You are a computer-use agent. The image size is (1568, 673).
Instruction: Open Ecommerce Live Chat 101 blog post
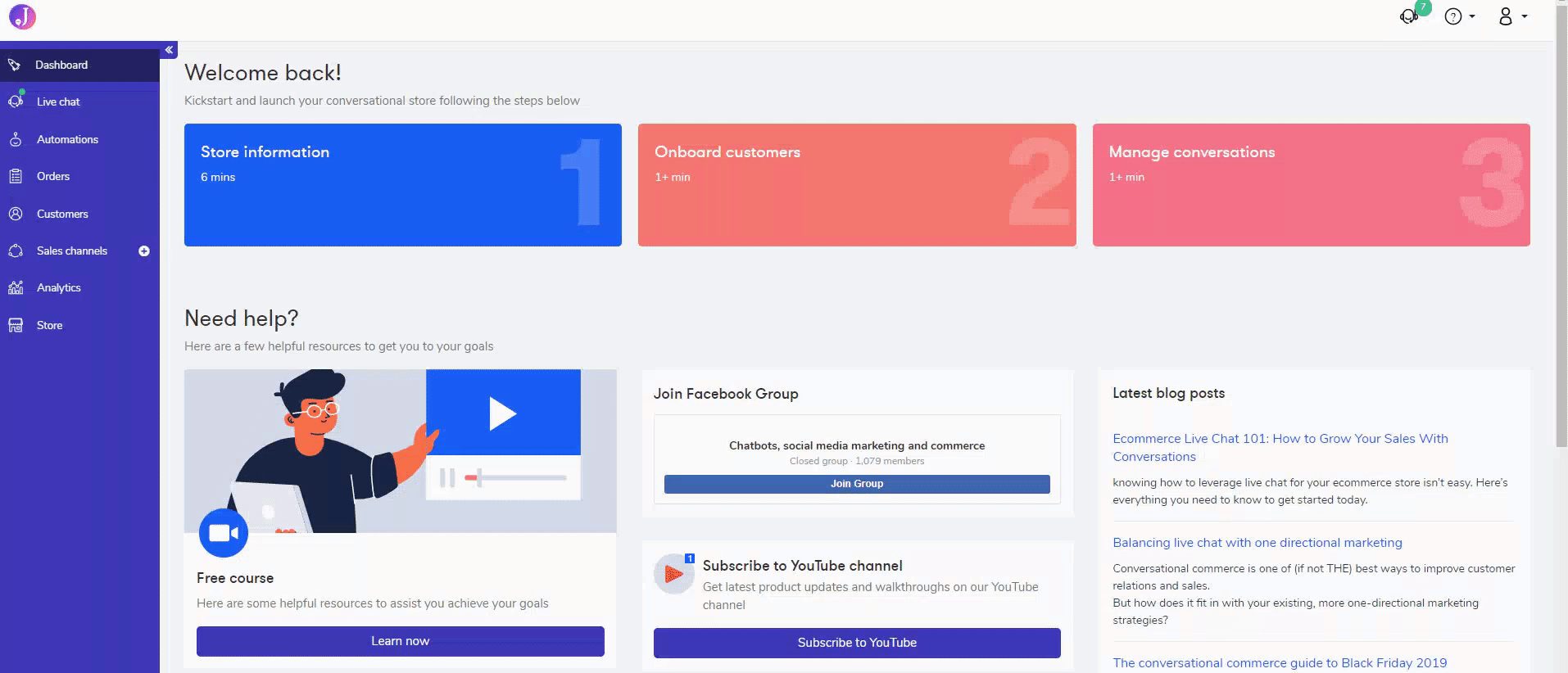pyautogui.click(x=1280, y=448)
